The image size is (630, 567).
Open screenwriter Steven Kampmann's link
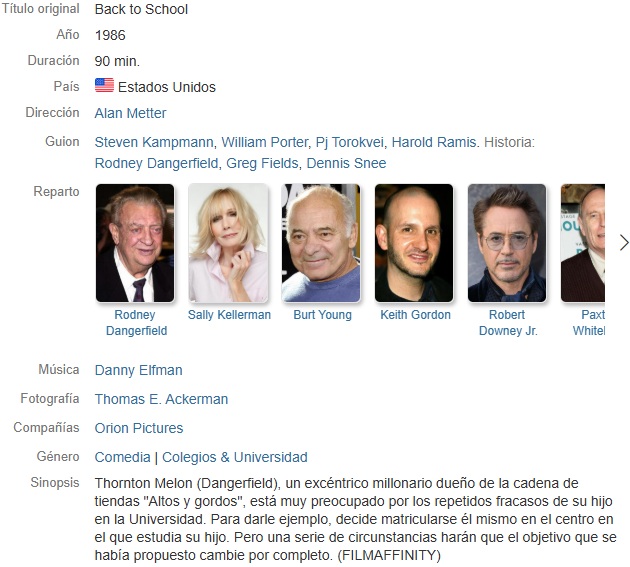click(x=154, y=142)
